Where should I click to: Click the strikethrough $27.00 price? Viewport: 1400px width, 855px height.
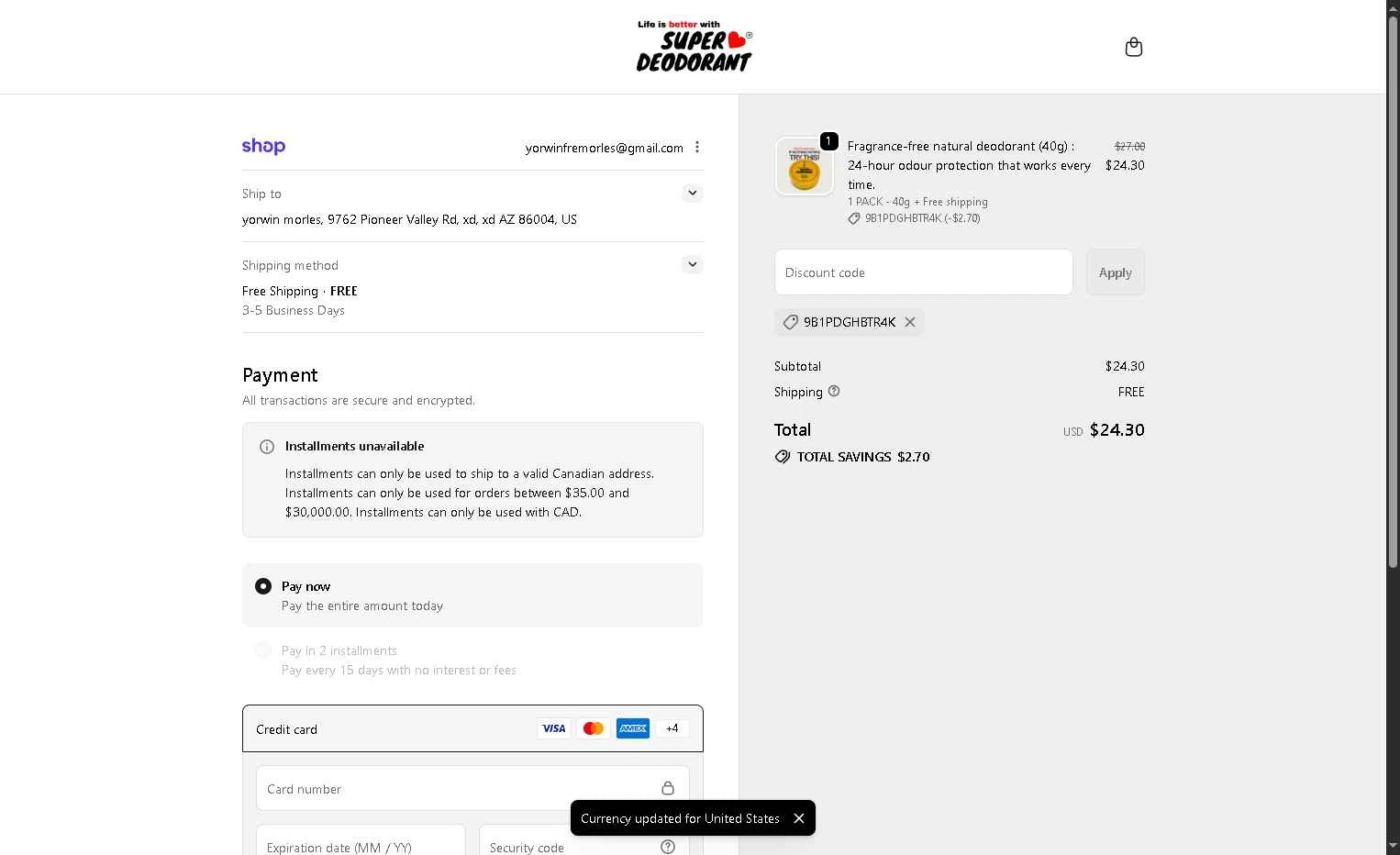point(1129,146)
